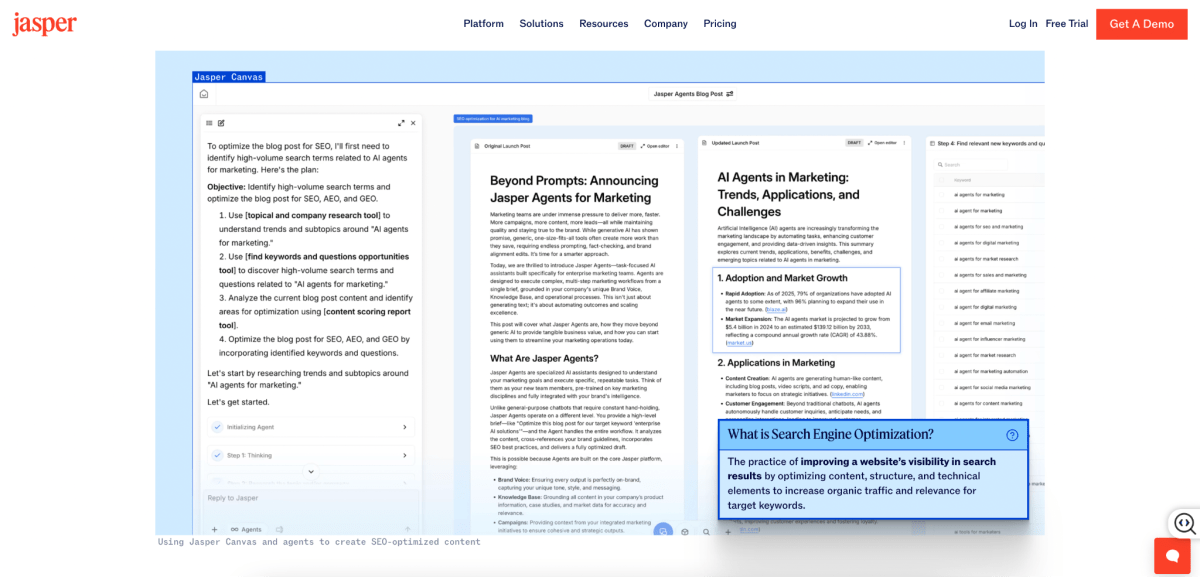
Task: Close the agent chat panel
Action: (x=413, y=123)
